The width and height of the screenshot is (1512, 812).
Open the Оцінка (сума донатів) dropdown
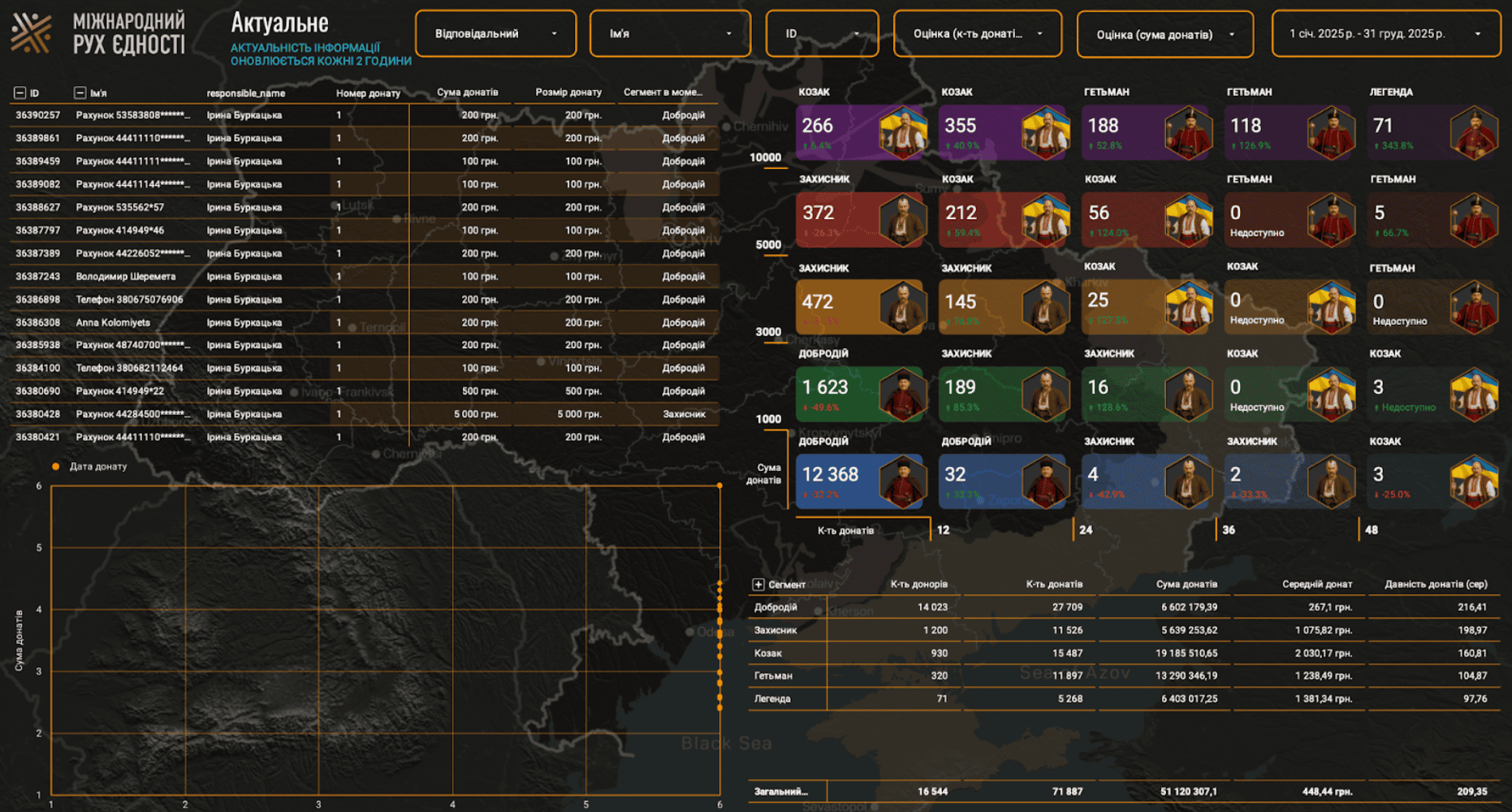coord(1164,35)
